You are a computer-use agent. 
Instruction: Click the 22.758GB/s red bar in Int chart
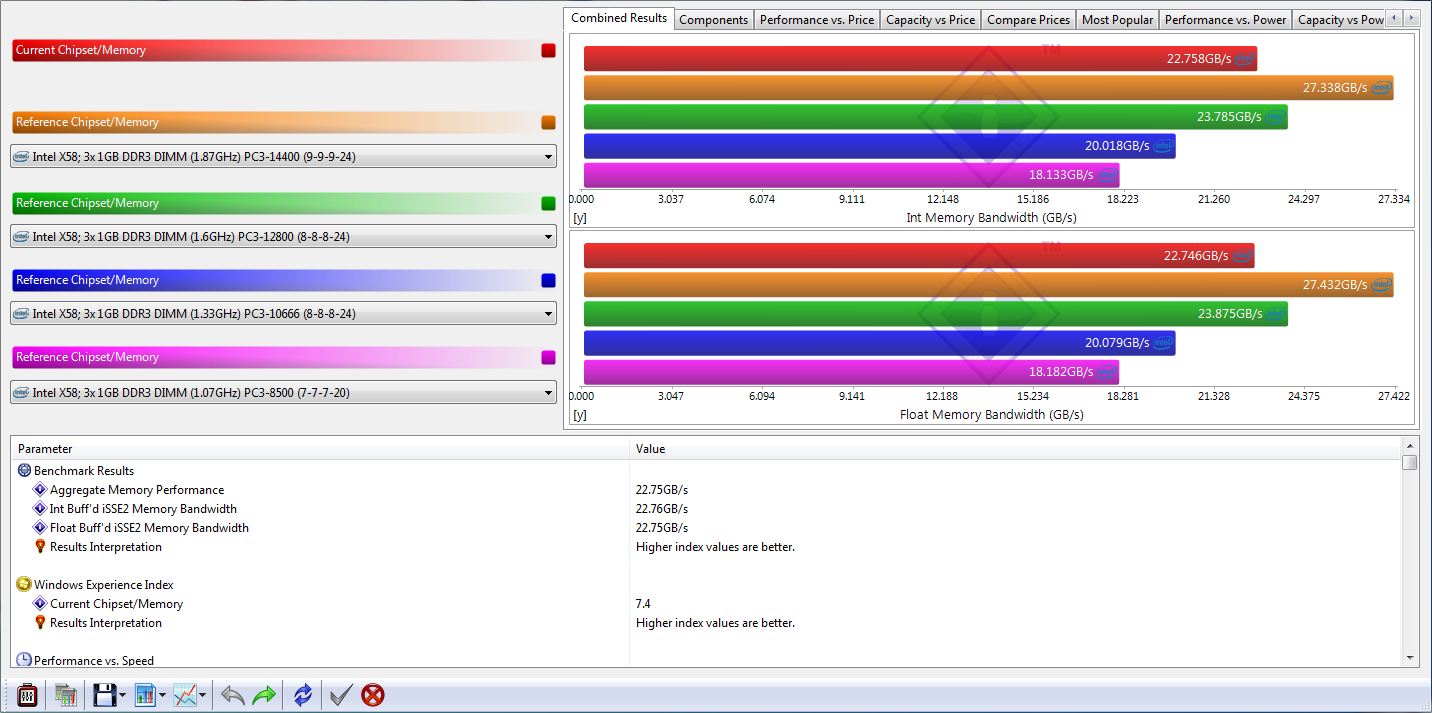click(920, 59)
